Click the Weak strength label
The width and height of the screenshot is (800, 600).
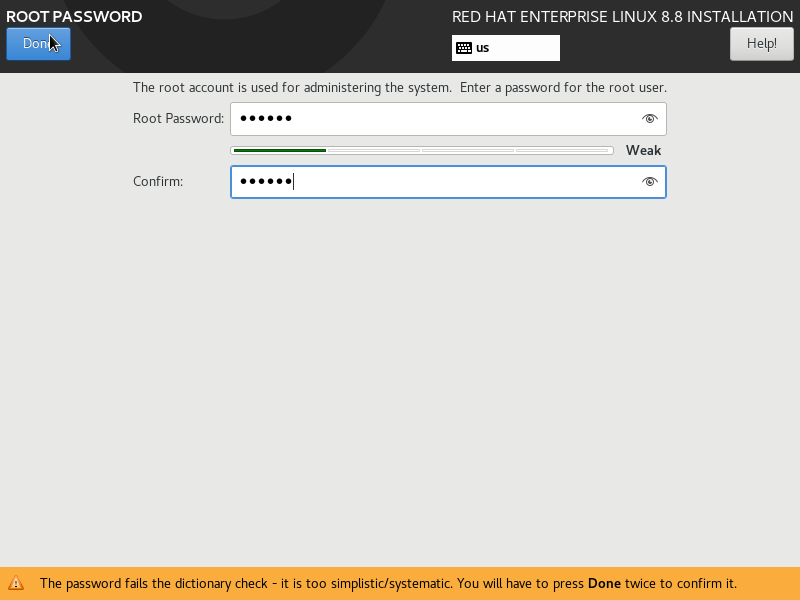point(643,151)
